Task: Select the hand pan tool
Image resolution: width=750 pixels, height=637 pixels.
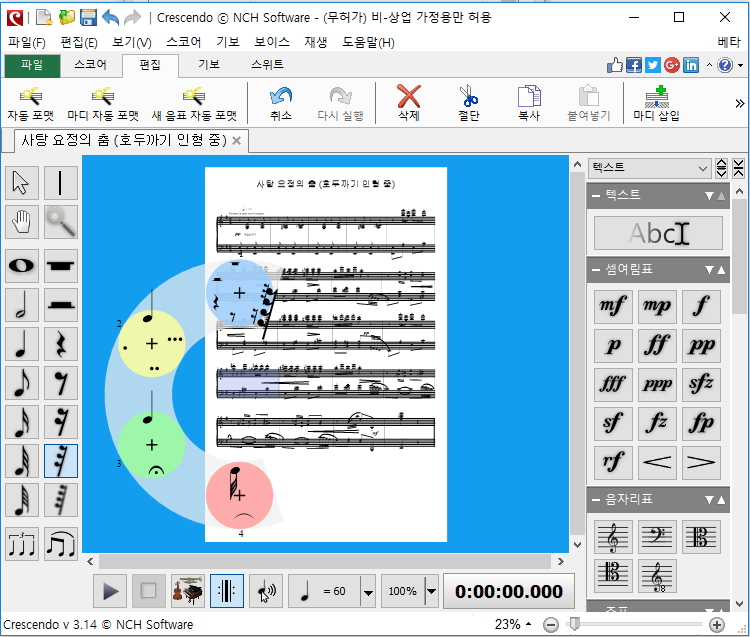Action: (x=22, y=222)
